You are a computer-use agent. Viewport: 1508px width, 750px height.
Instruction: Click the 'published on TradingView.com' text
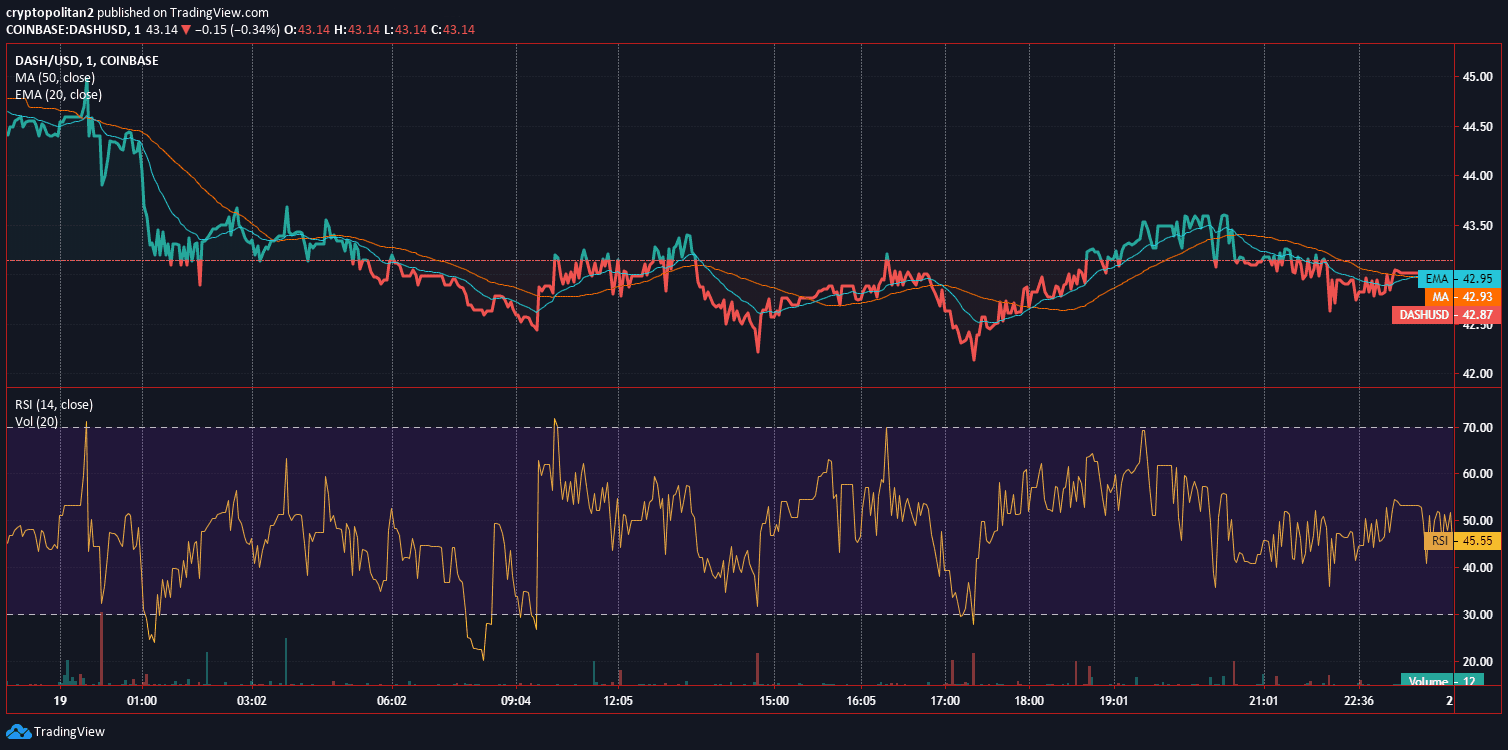pos(183,12)
